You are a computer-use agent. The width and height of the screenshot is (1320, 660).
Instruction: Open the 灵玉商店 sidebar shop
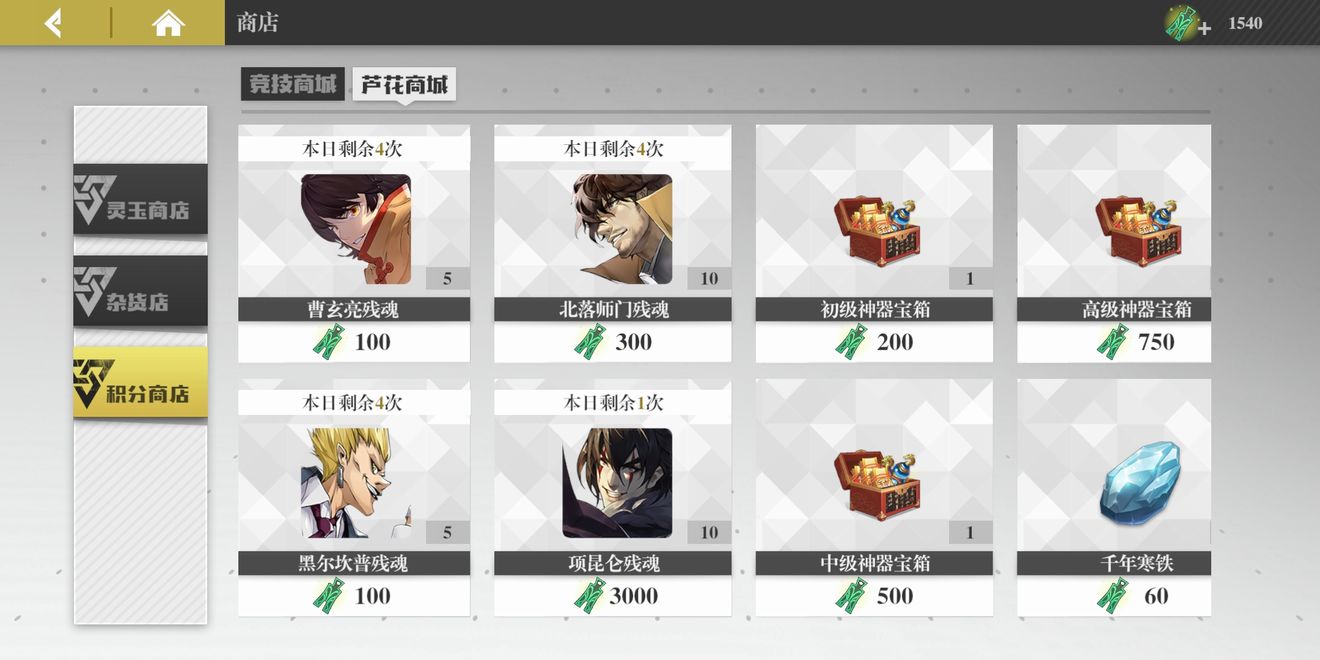(140, 199)
